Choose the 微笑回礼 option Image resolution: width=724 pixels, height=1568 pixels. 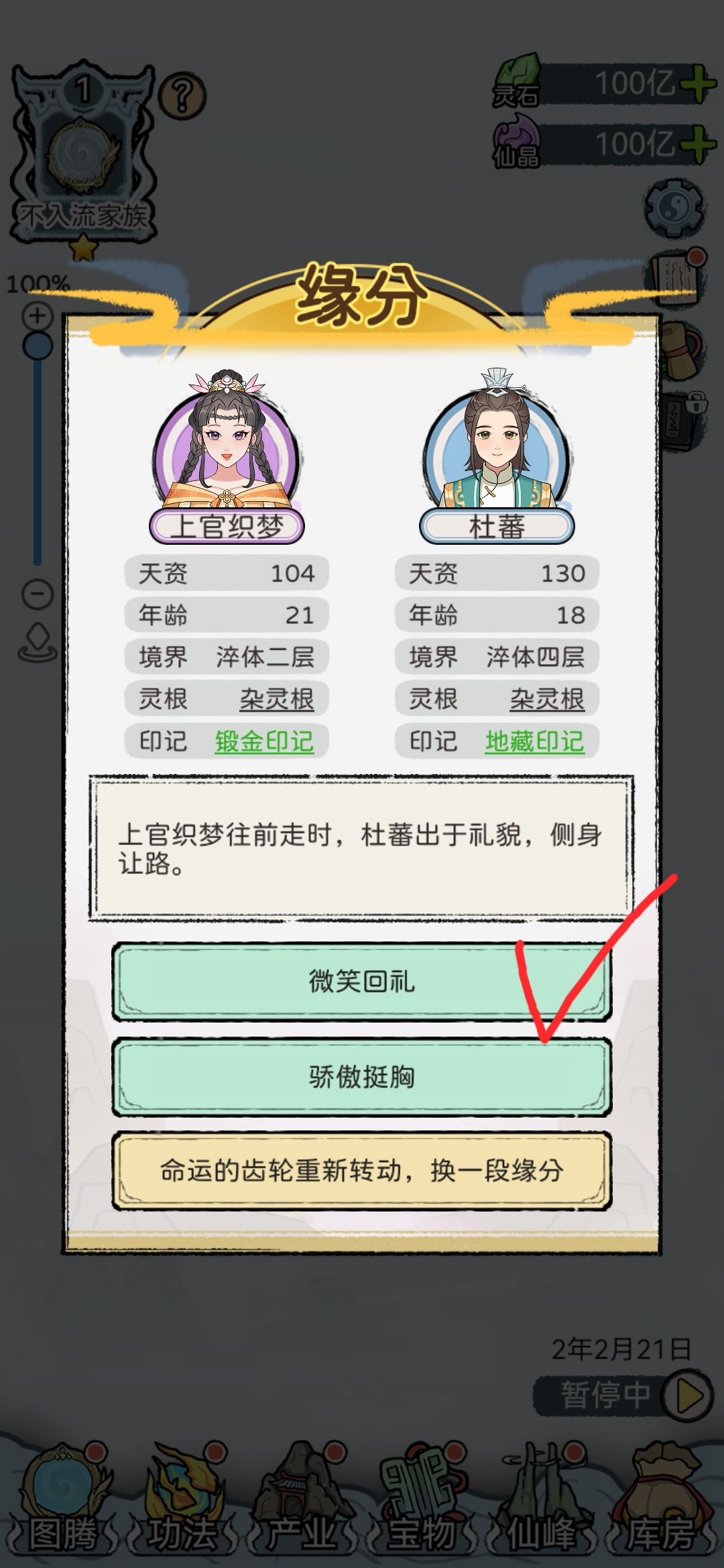coord(361,982)
